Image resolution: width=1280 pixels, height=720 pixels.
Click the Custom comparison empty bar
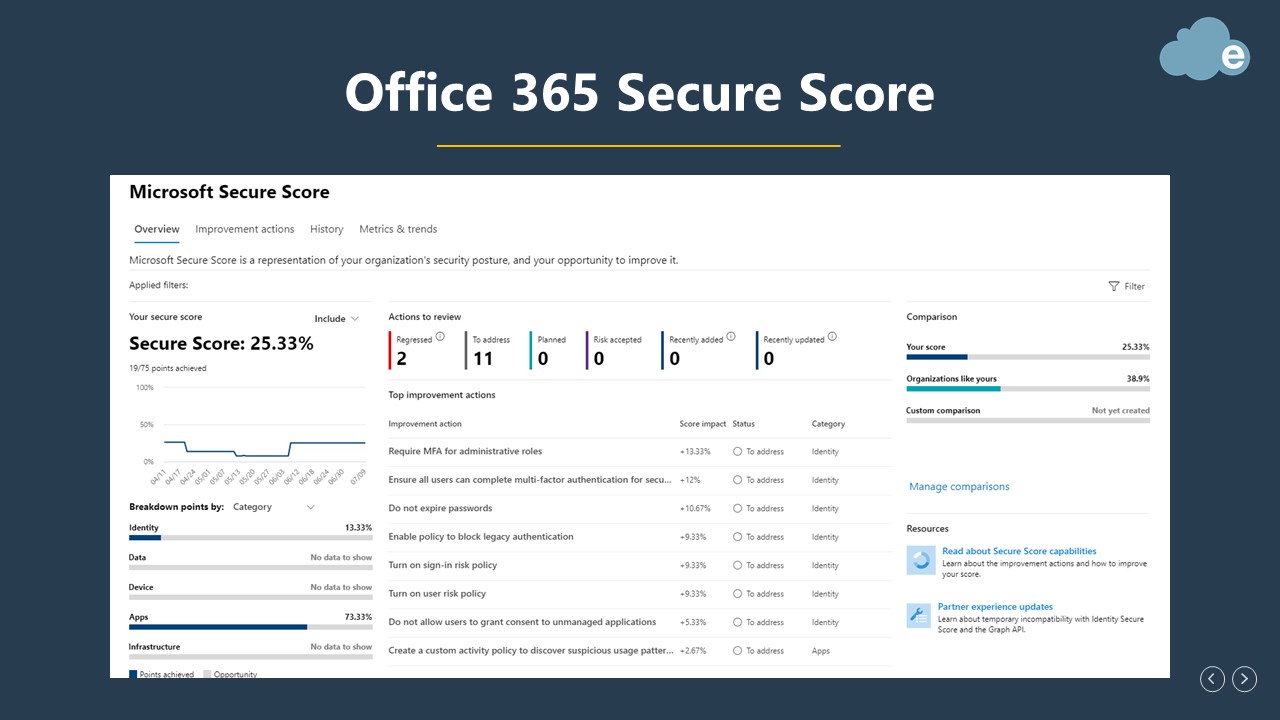(x=1028, y=421)
